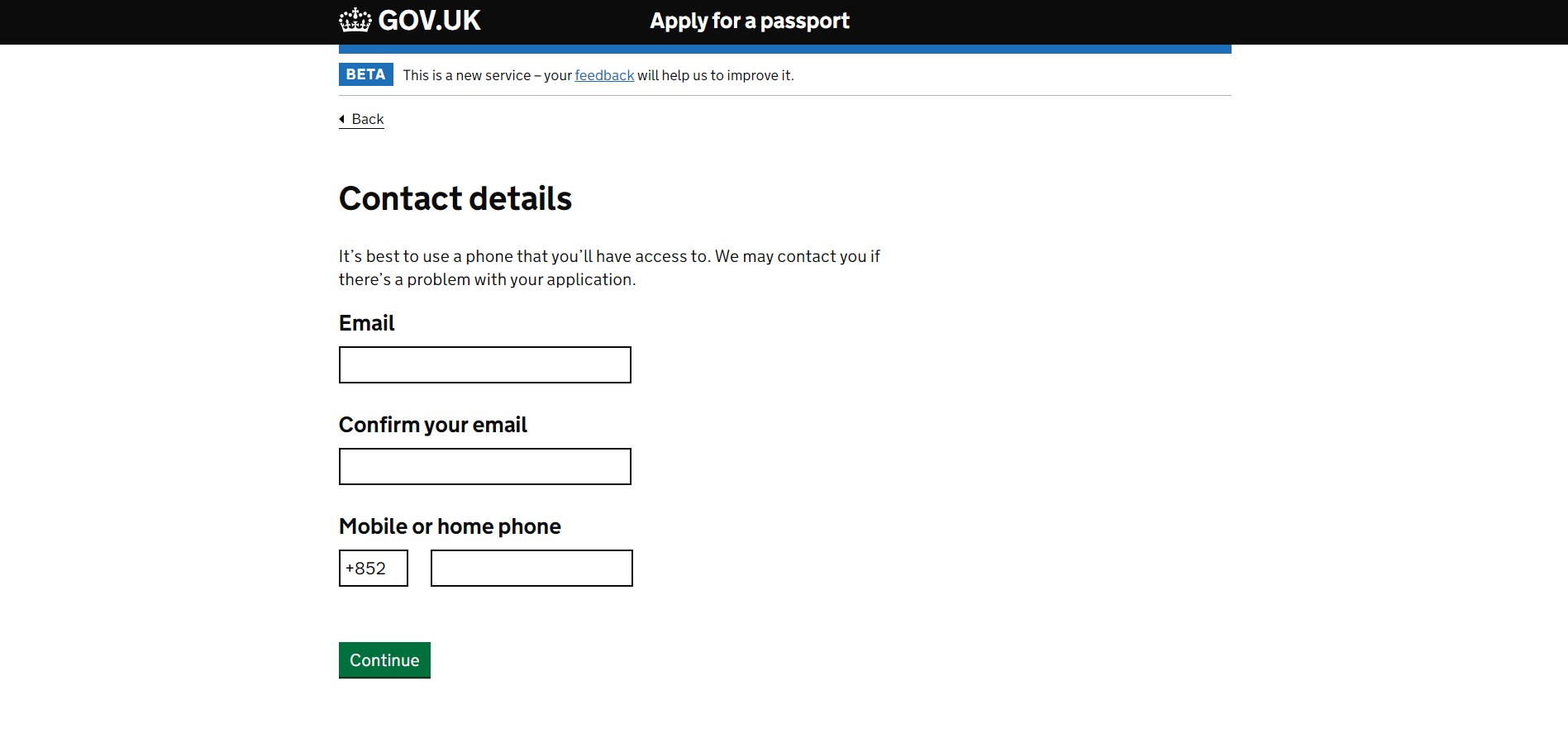Click into the Confirm your email field
The height and width of the screenshot is (733, 1568).
click(x=484, y=466)
